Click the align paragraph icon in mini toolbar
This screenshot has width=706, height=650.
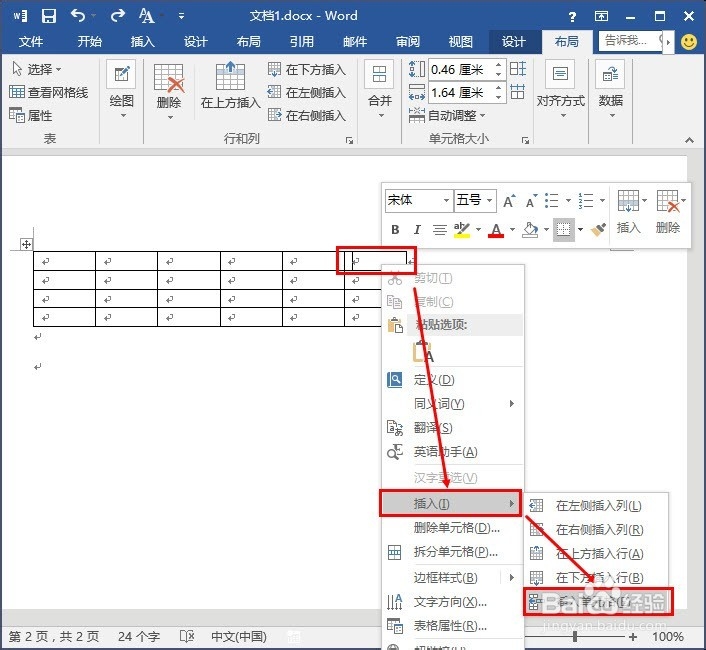[439, 230]
